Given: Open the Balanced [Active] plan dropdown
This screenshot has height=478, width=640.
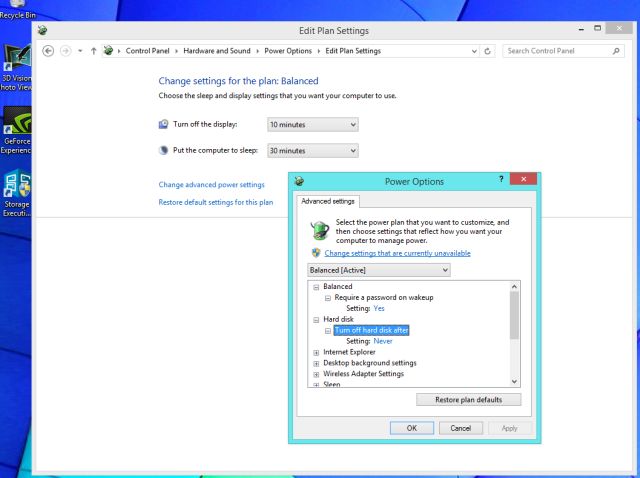Looking at the screenshot, I should pos(379,270).
